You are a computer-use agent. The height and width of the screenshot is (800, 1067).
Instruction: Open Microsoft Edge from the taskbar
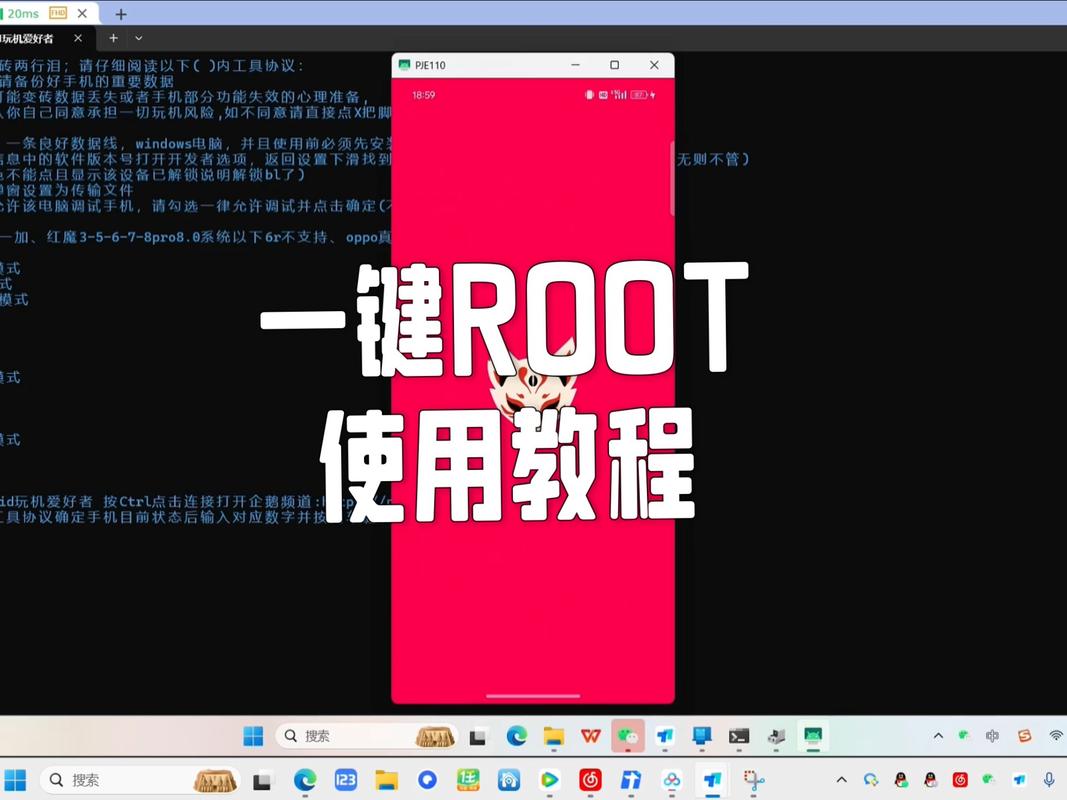[x=517, y=735]
